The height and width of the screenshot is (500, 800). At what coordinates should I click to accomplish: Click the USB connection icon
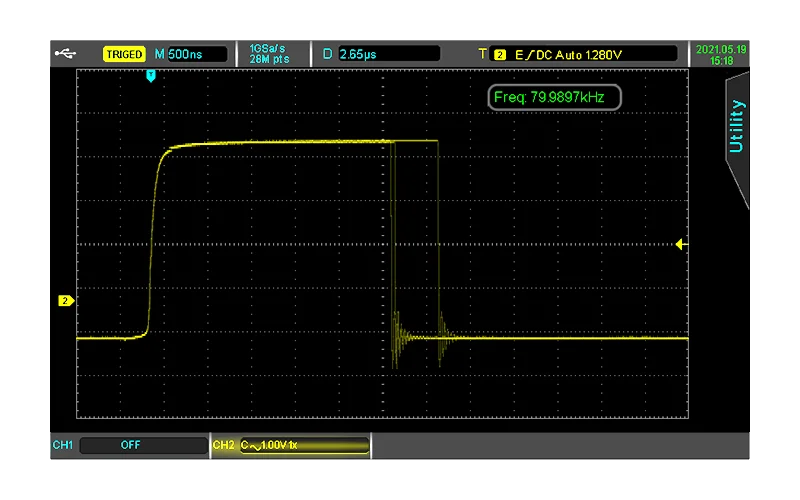coord(65,53)
